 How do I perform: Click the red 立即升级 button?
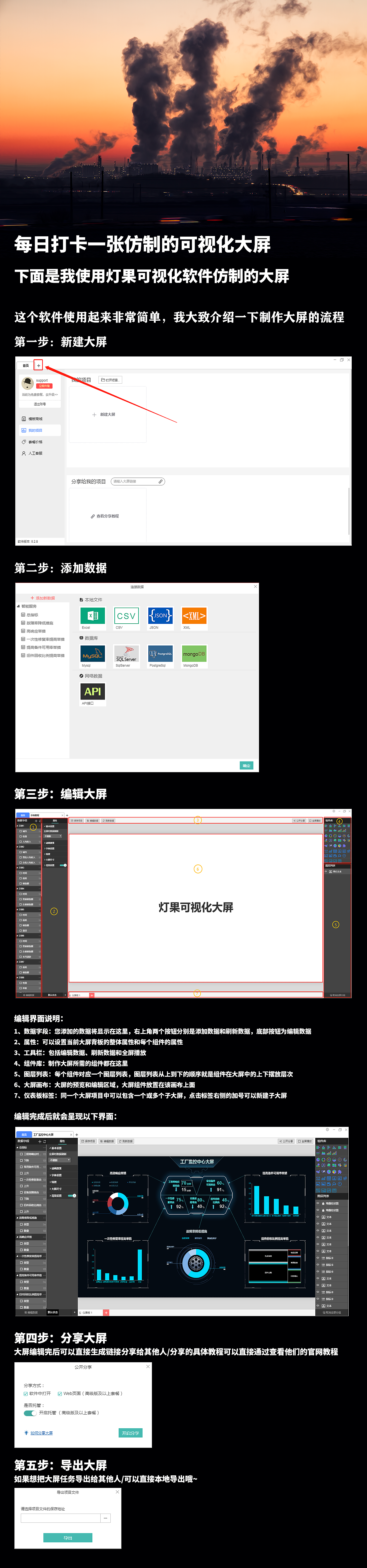44,386
